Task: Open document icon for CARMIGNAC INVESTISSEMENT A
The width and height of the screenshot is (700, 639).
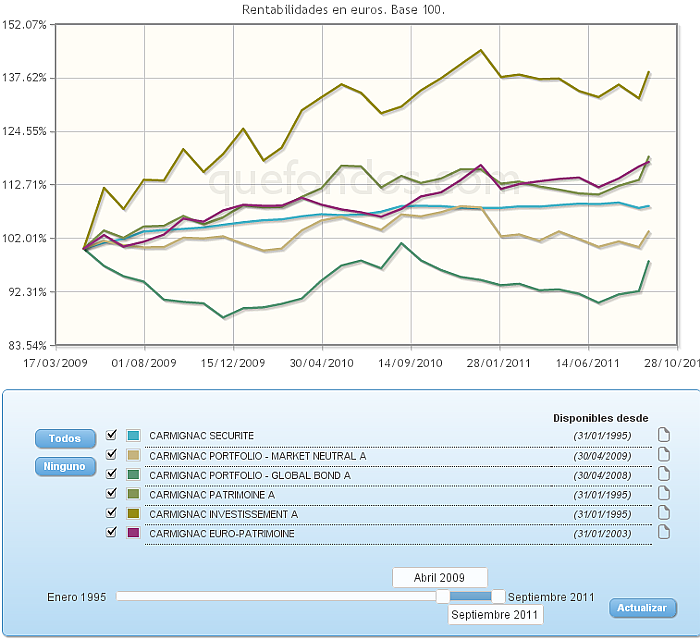Action: (x=664, y=513)
